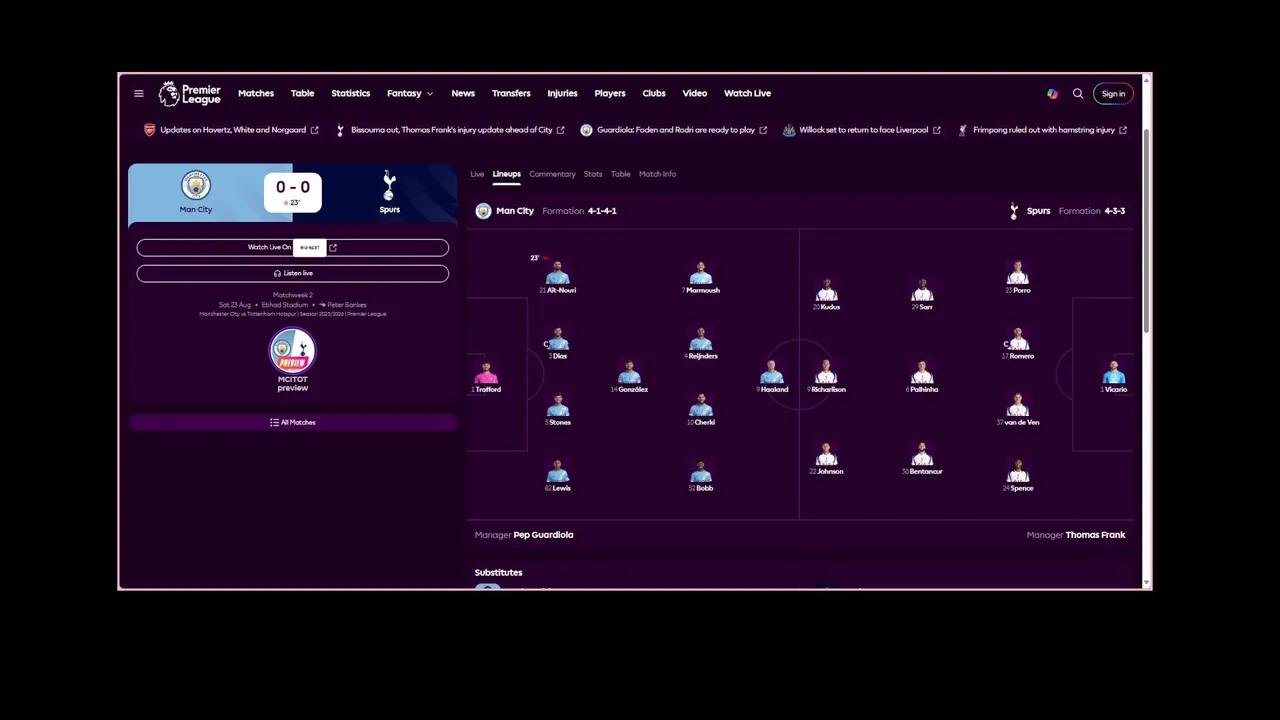Select the Lineups tab

pyautogui.click(x=506, y=174)
